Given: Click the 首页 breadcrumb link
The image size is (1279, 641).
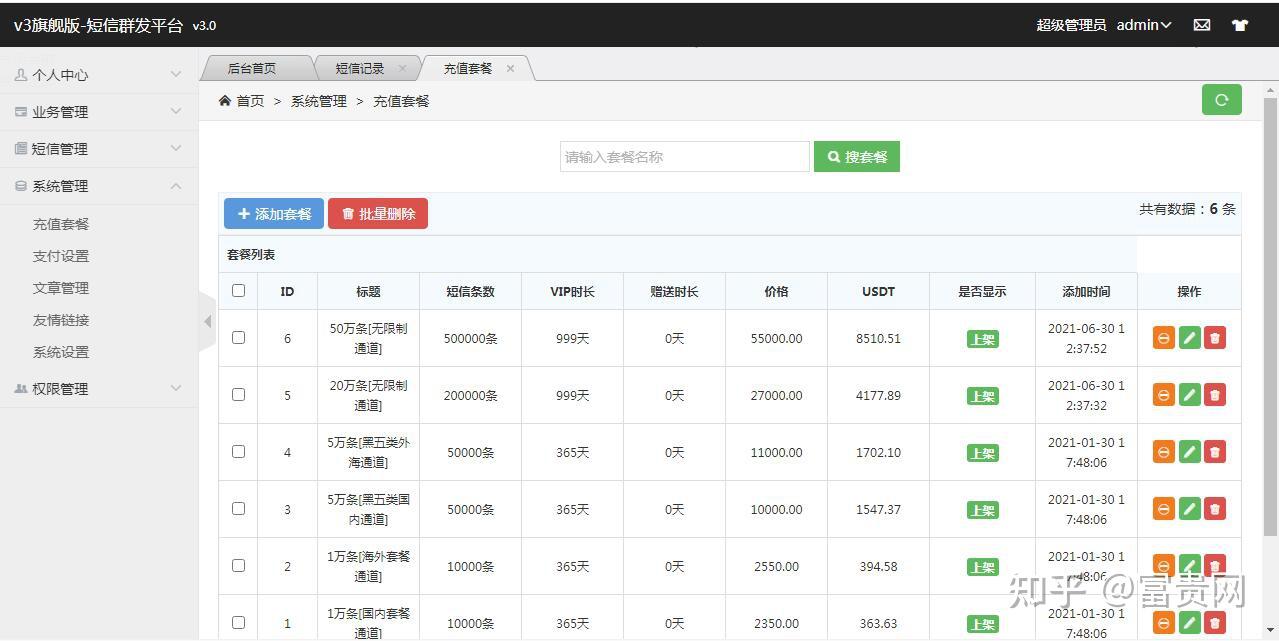Looking at the screenshot, I should tap(250, 101).
